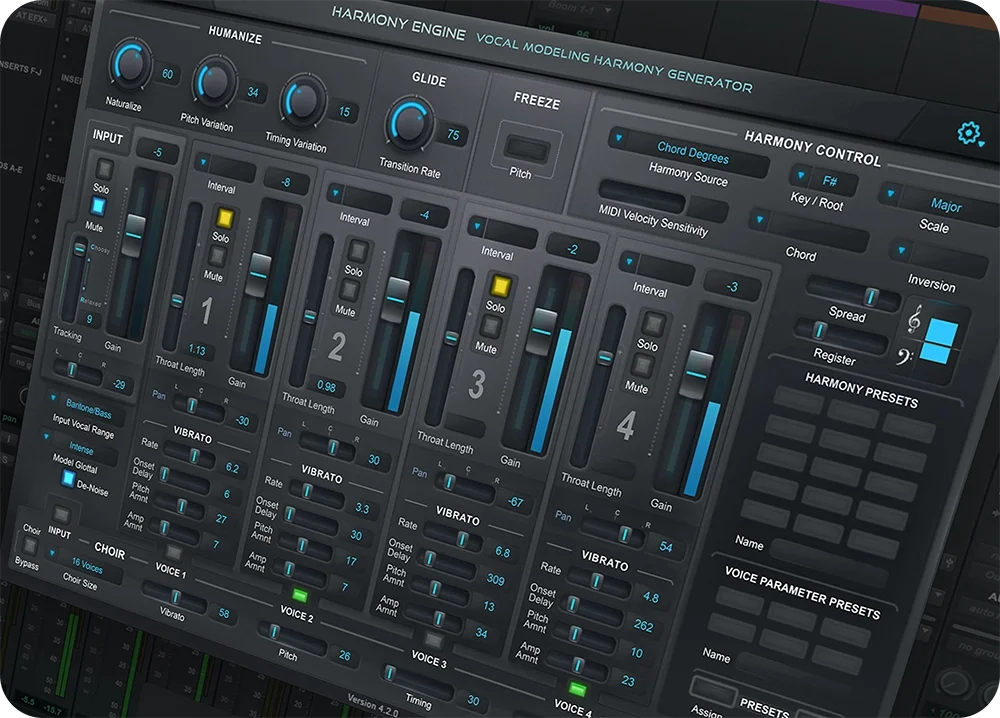Click the Timing Variation knob
The width and height of the screenshot is (1000, 718).
coord(305,100)
